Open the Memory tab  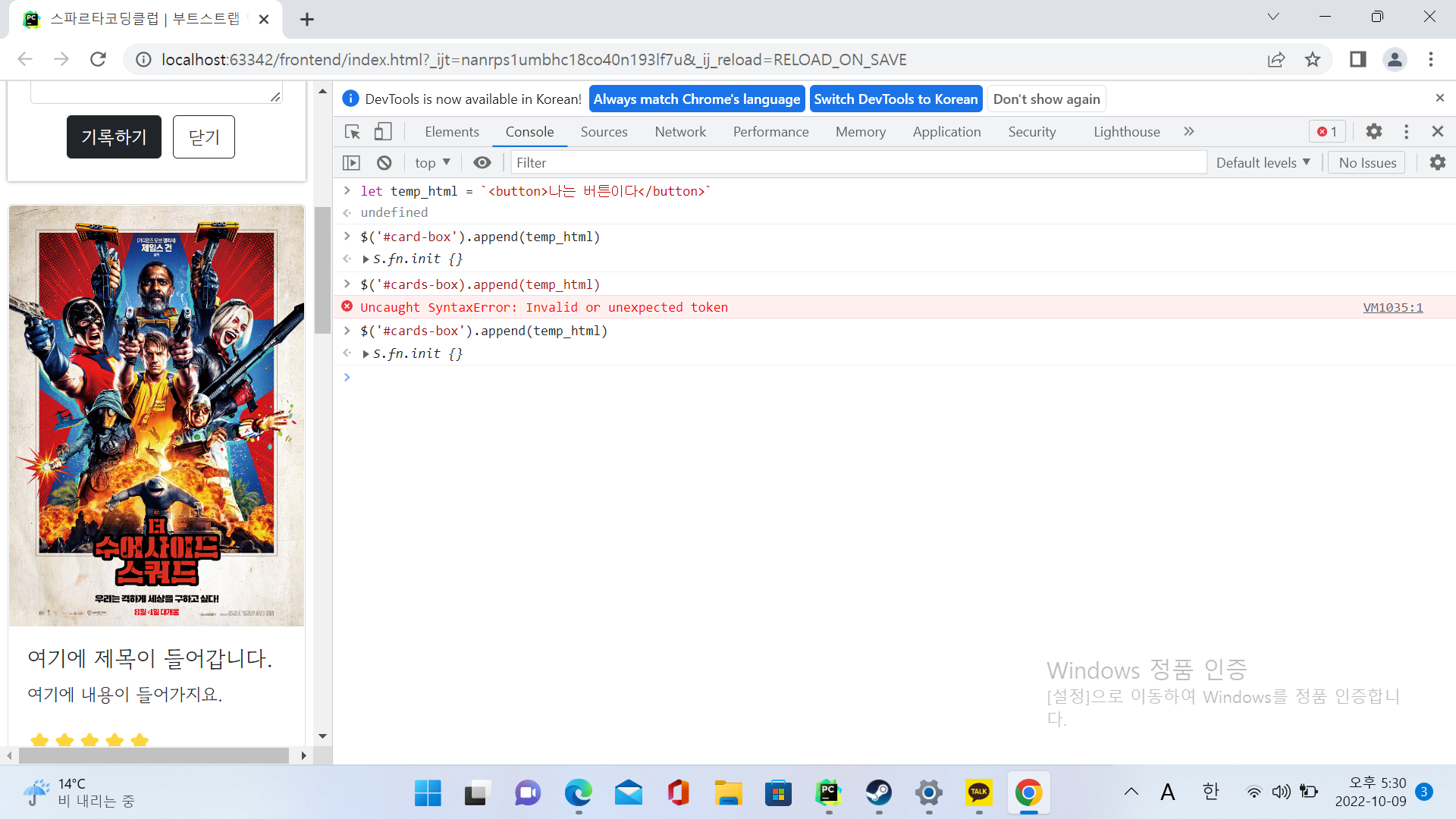861,132
